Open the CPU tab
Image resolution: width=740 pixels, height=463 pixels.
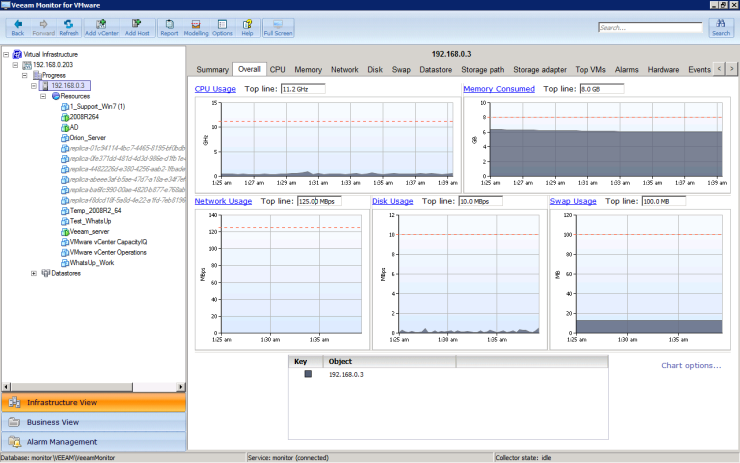[x=278, y=69]
